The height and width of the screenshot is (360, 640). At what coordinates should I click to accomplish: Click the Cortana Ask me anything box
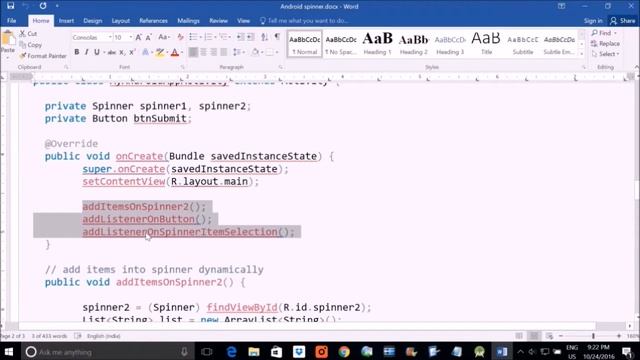pos(106,351)
